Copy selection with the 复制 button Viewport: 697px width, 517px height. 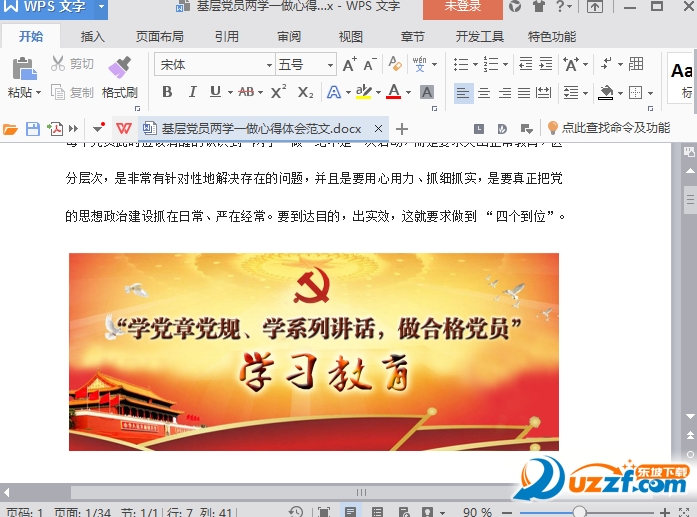click(x=72, y=92)
